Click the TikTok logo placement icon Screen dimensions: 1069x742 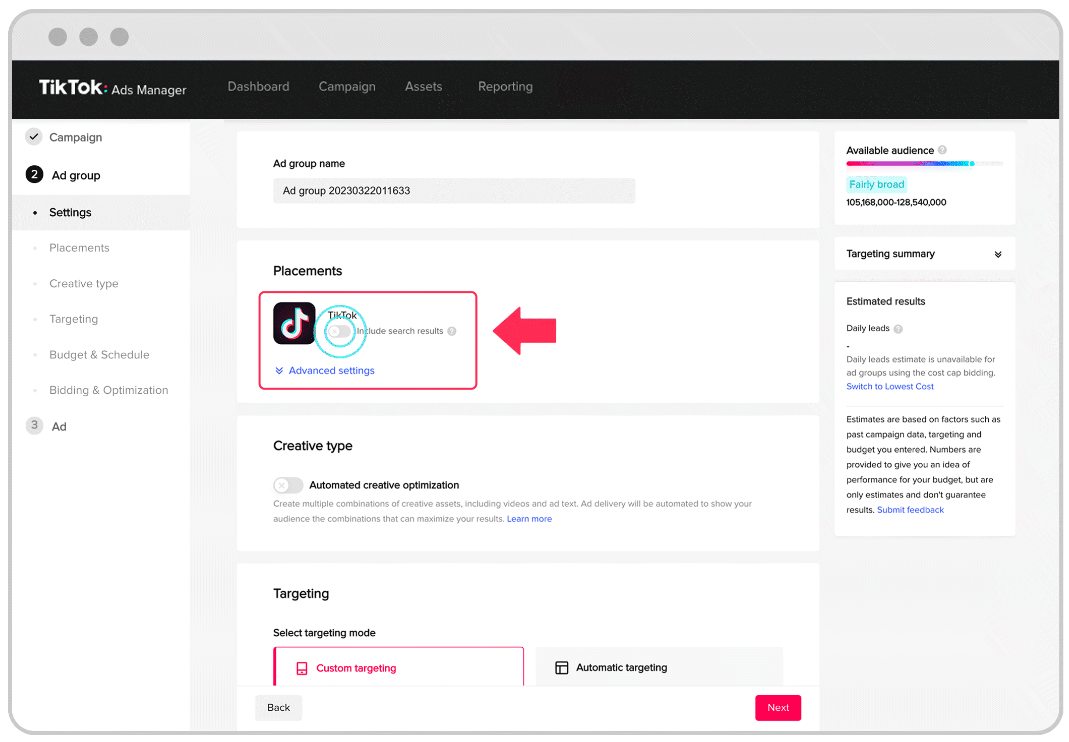[x=294, y=323]
